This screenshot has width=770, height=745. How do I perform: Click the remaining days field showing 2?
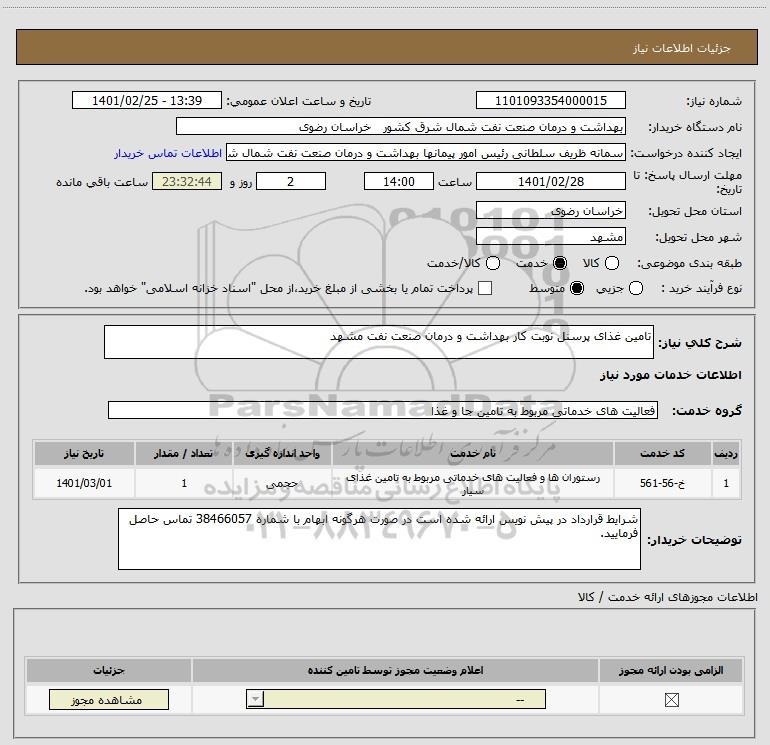pos(291,181)
